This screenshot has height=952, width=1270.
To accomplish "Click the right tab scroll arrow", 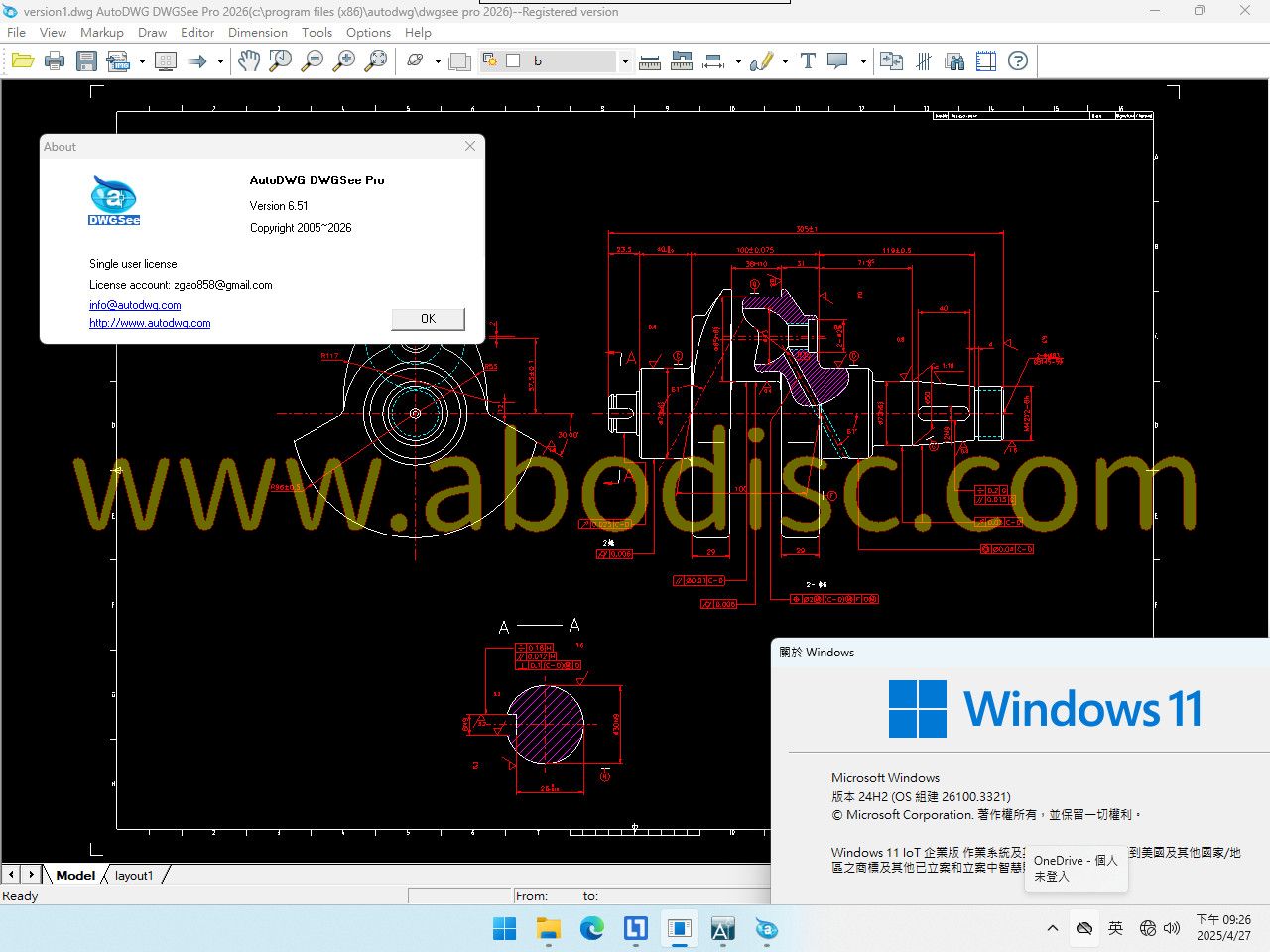I will [x=32, y=875].
